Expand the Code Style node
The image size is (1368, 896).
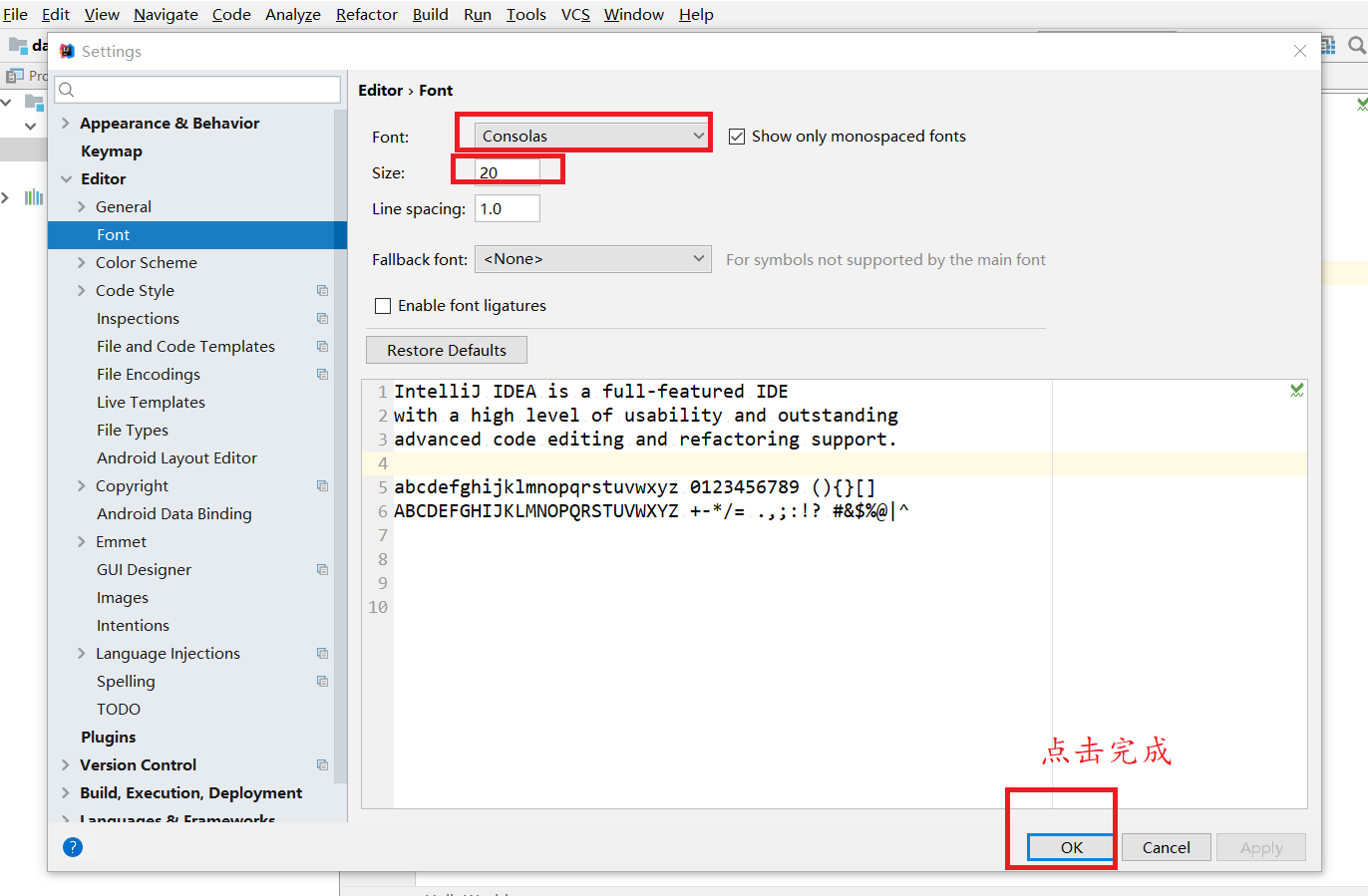pos(82,291)
